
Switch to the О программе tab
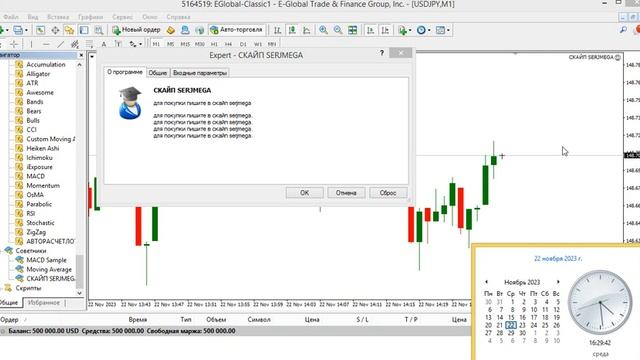(x=125, y=72)
